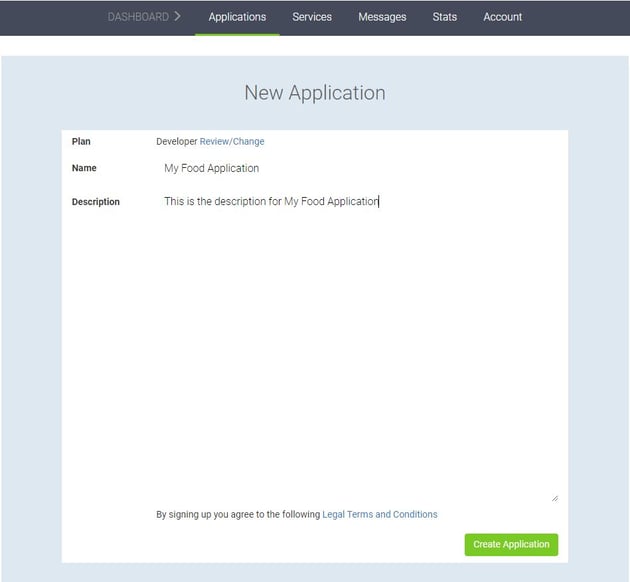Return to DASHBOARD breadcrumb
Screen dimensions: 630x582
click(138, 17)
